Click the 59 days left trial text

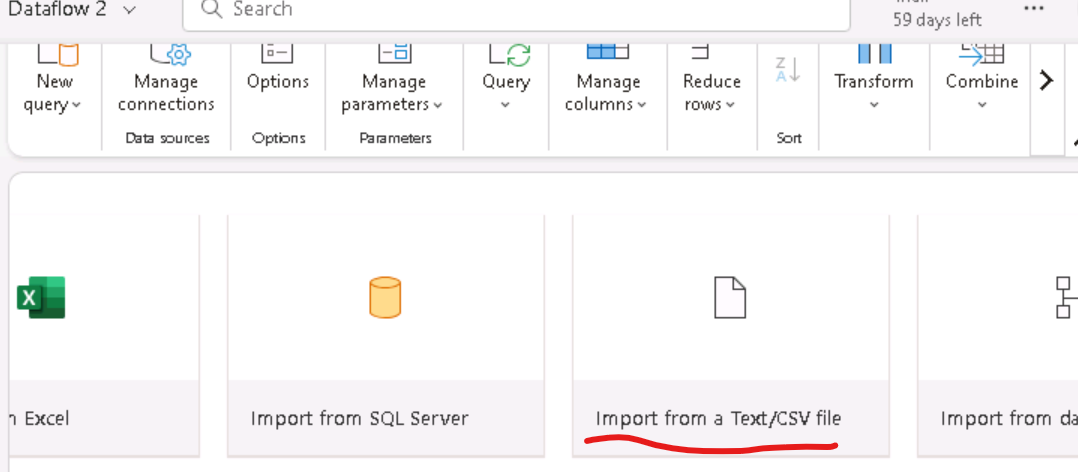(937, 20)
